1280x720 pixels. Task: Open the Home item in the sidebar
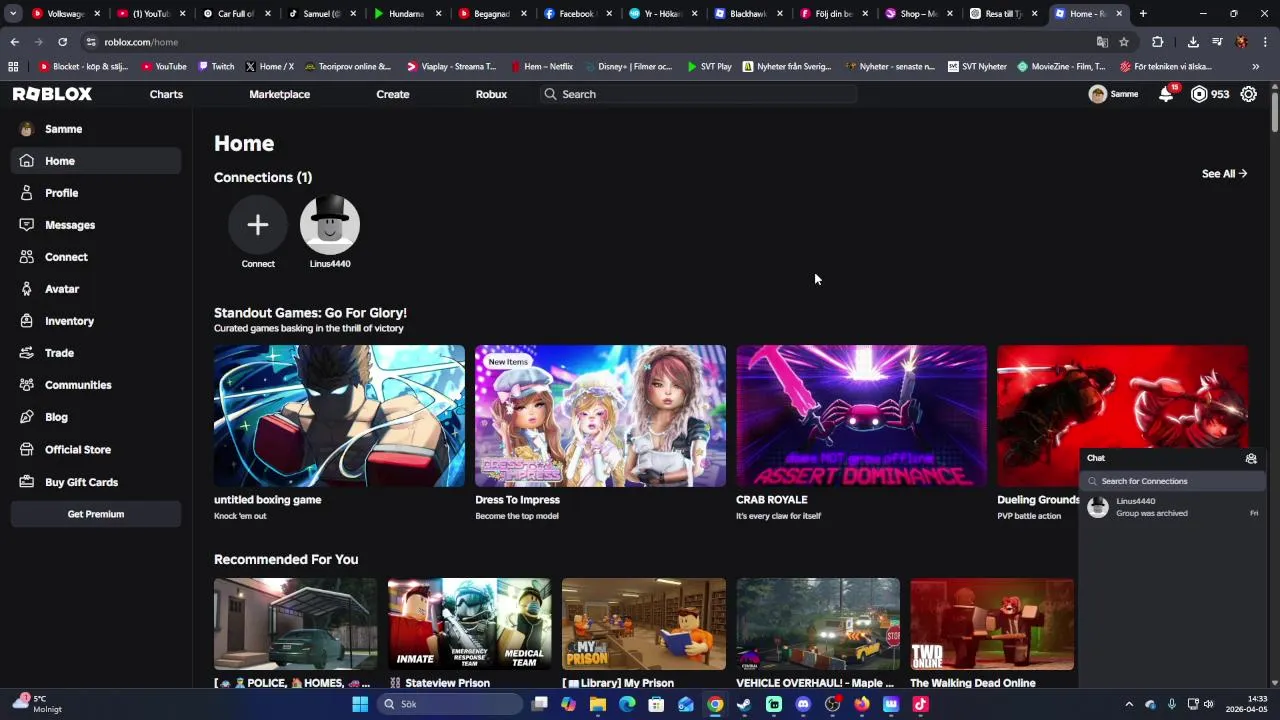pyautogui.click(x=96, y=161)
